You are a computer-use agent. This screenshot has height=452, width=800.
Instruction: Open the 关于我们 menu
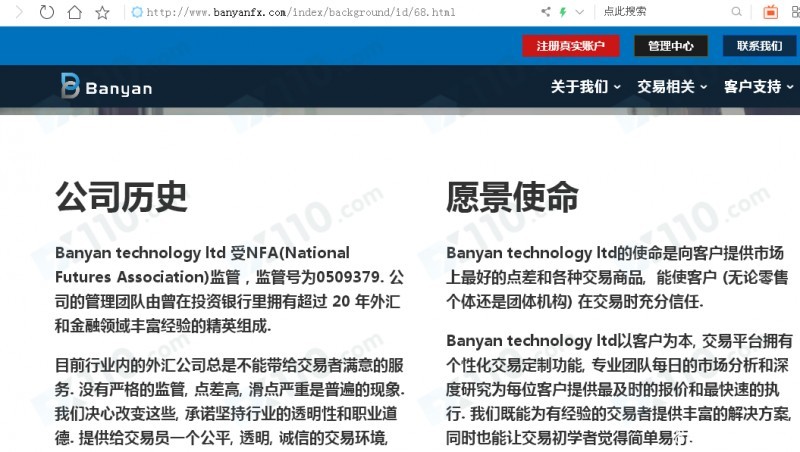pyautogui.click(x=585, y=87)
